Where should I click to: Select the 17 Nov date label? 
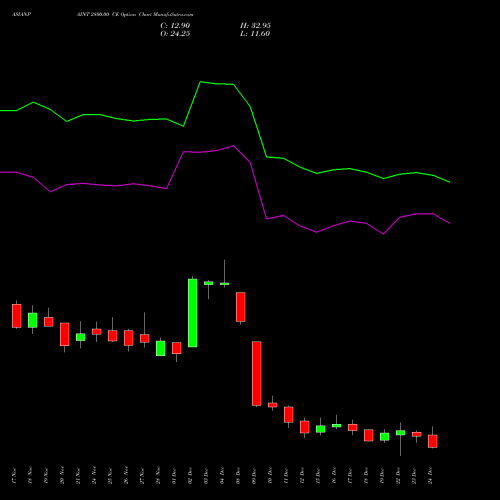14,476
